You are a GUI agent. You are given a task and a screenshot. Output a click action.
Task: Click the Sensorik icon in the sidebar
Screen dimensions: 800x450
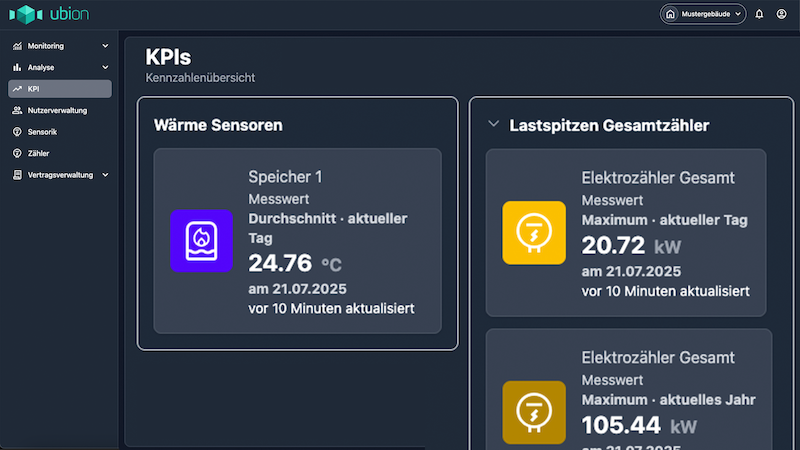click(17, 132)
